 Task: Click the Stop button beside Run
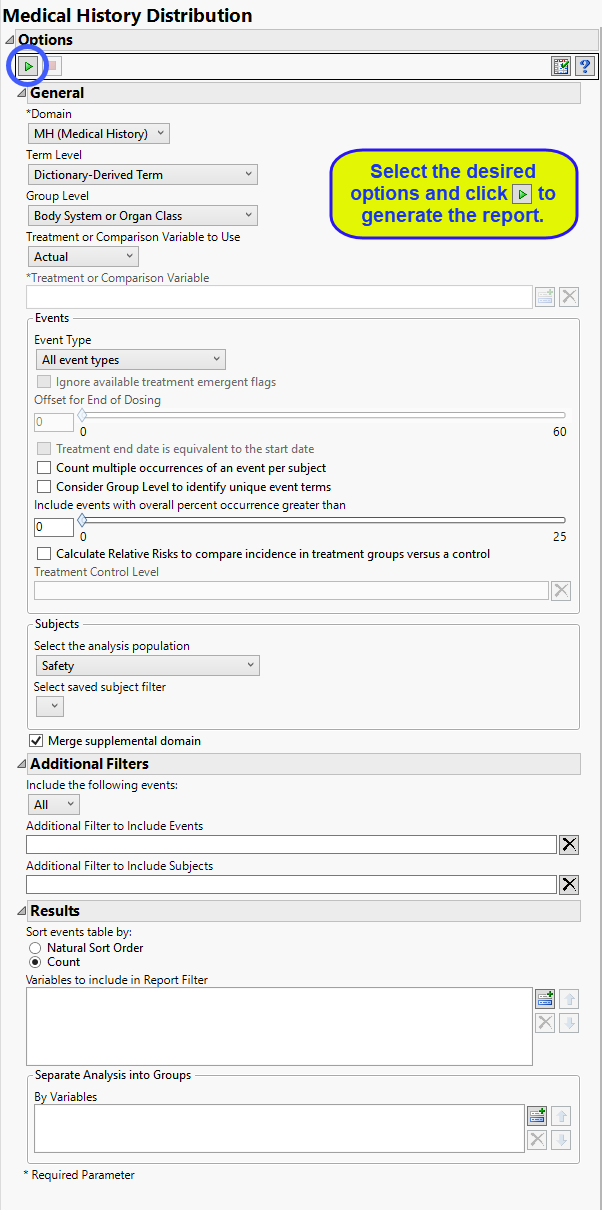tap(53, 66)
